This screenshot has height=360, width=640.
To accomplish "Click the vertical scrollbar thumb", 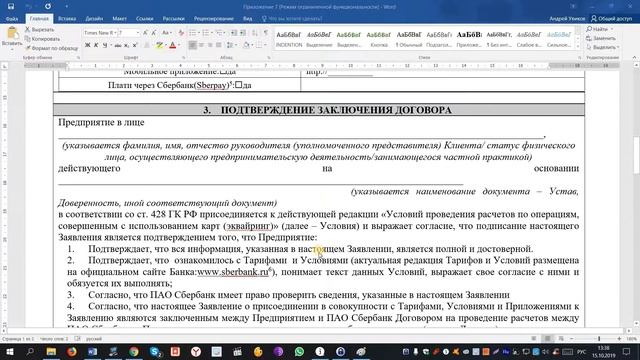I will click(x=636, y=155).
